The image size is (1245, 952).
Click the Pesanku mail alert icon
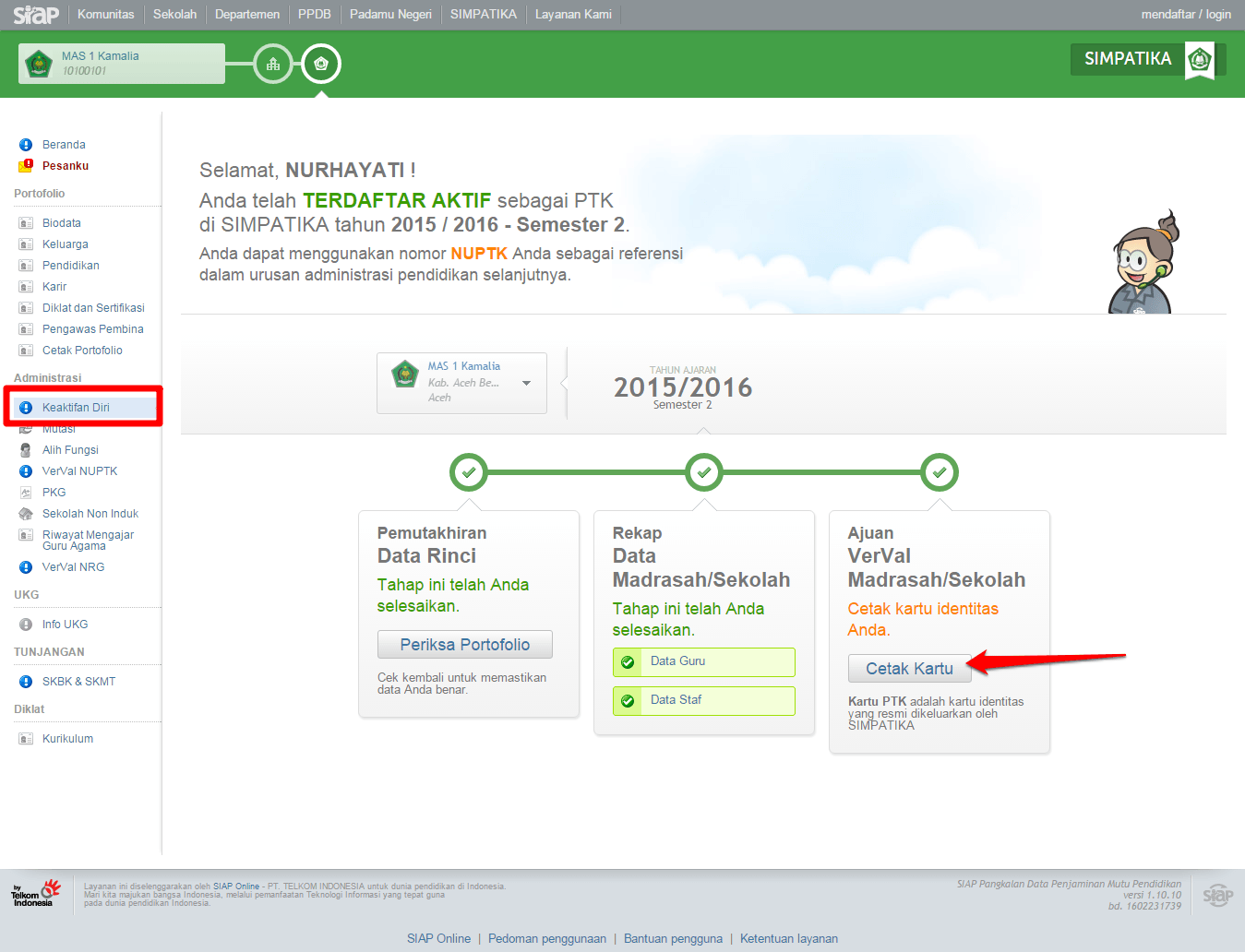[x=26, y=166]
